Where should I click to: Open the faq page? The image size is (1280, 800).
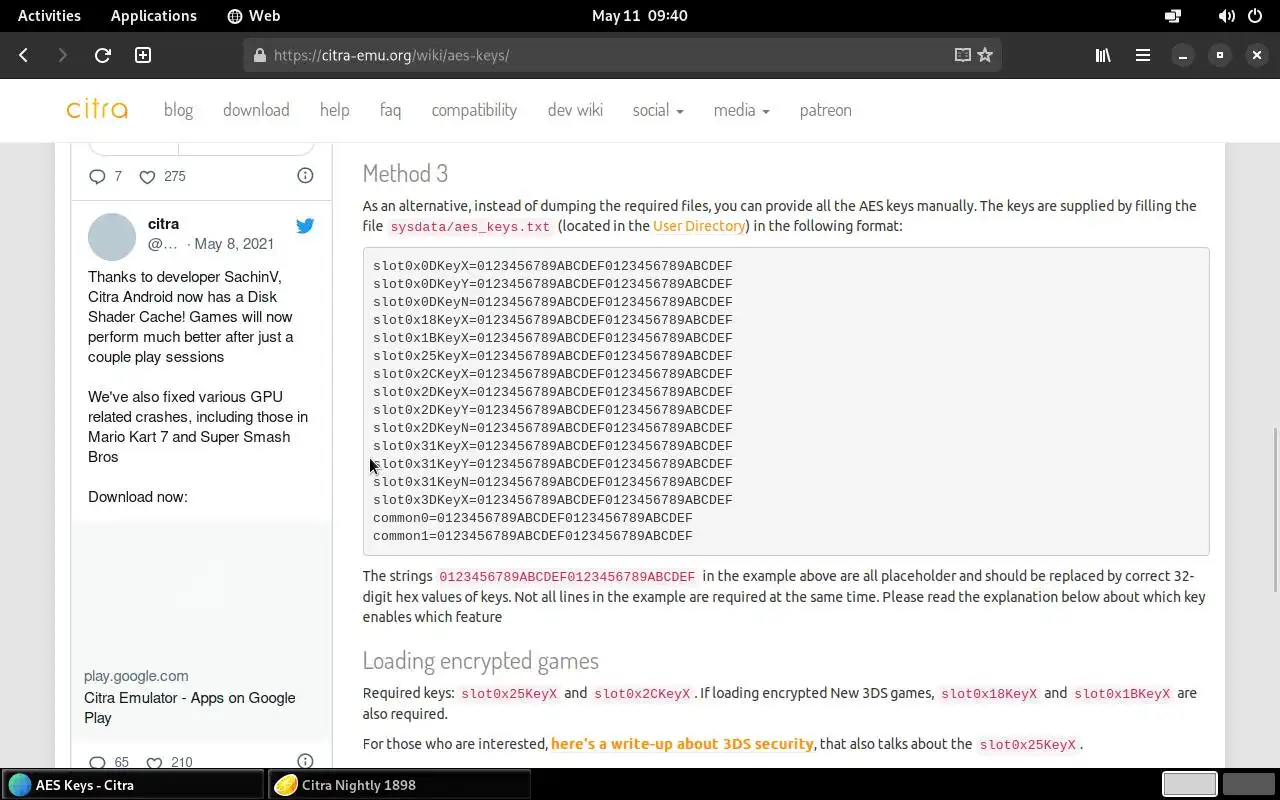tap(390, 110)
